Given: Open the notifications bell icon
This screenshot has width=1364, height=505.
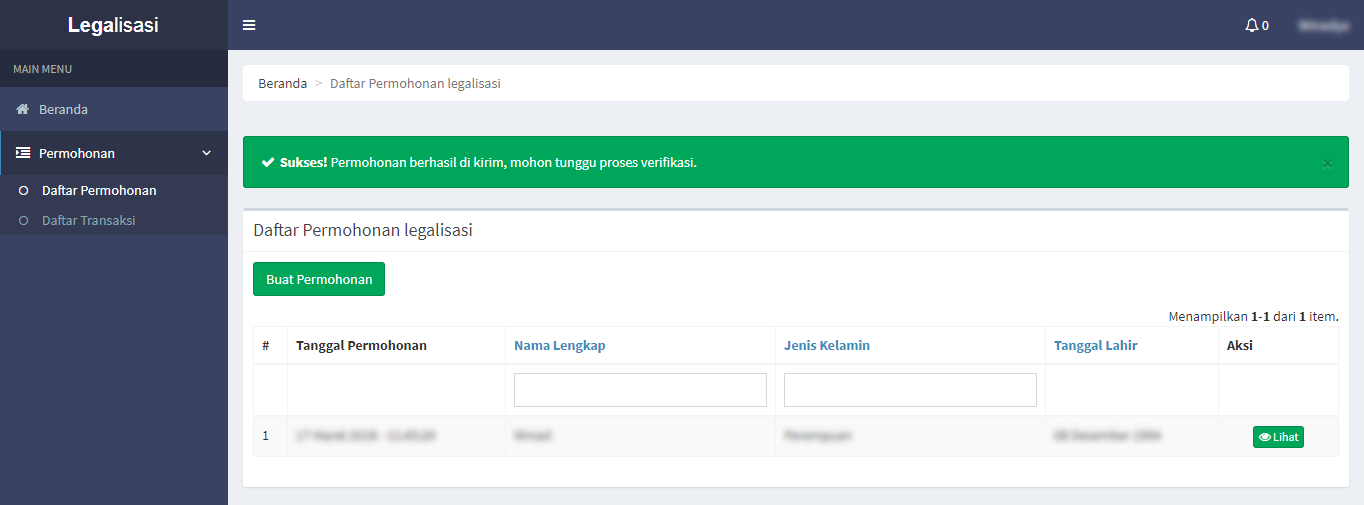Looking at the screenshot, I should point(1251,25).
